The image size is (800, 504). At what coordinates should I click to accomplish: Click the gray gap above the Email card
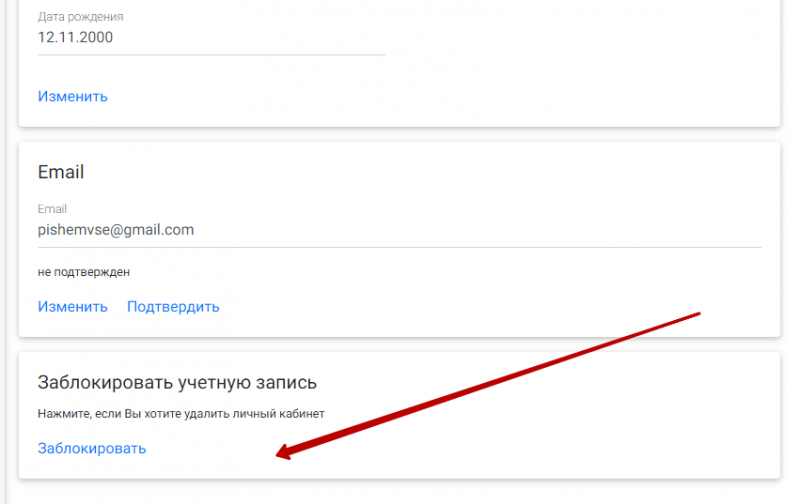(x=400, y=134)
